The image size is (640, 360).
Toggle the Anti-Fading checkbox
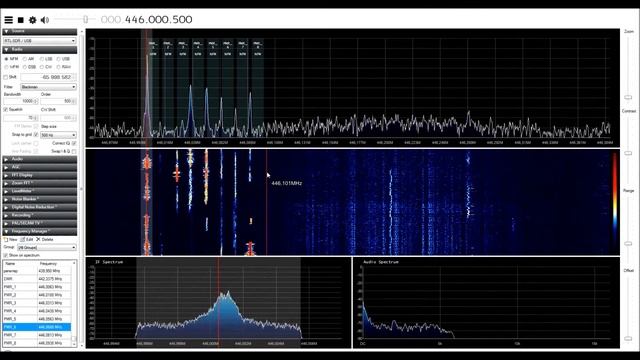36,151
